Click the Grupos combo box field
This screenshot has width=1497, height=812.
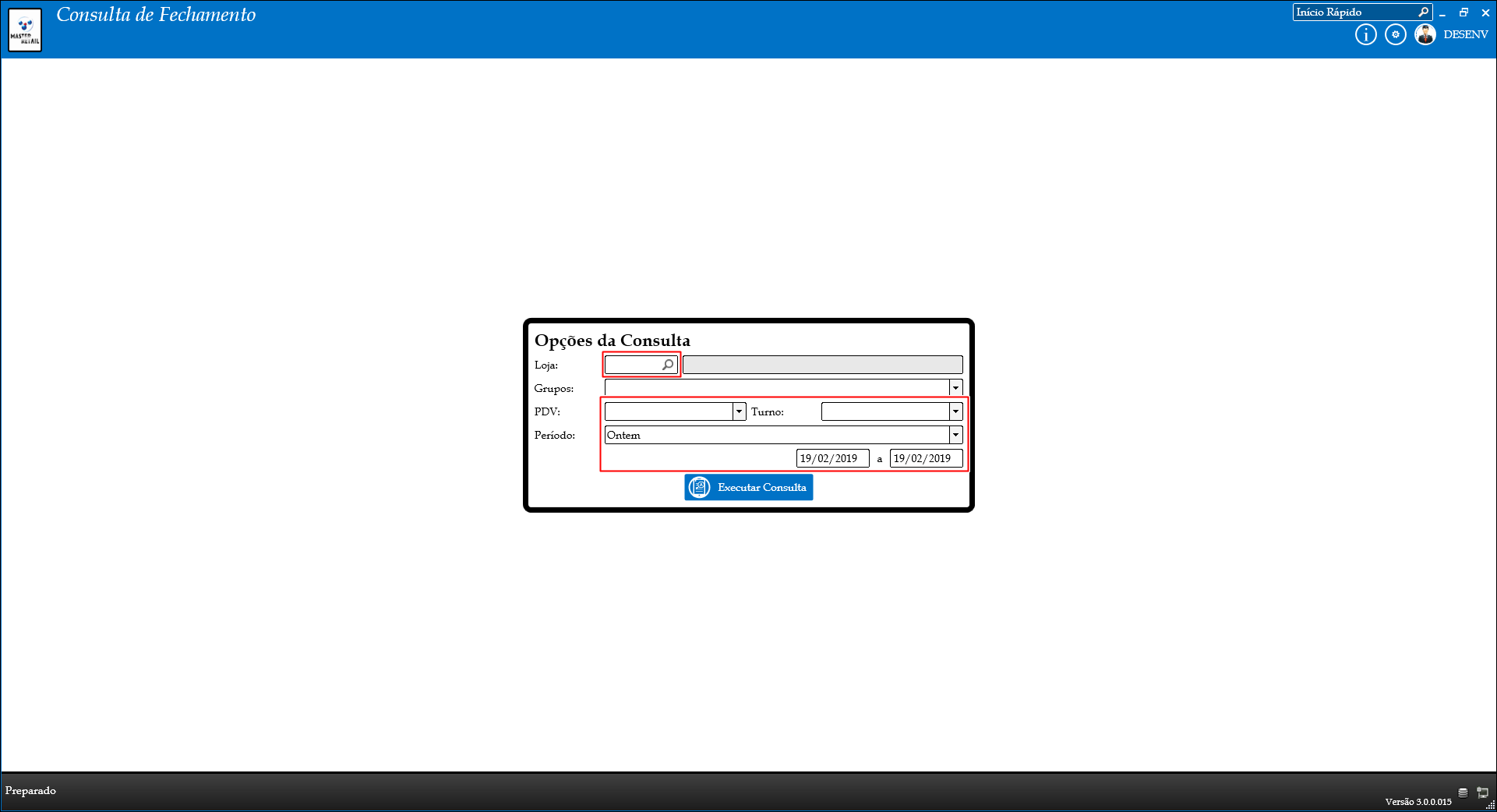click(x=783, y=388)
